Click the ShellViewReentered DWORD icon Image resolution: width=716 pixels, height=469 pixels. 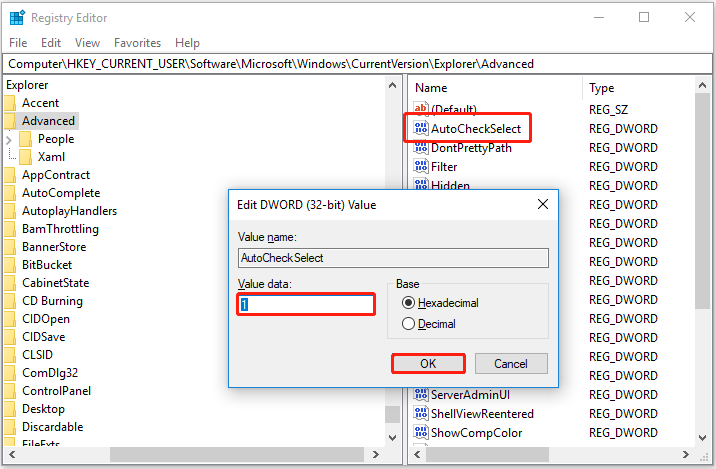(421, 413)
